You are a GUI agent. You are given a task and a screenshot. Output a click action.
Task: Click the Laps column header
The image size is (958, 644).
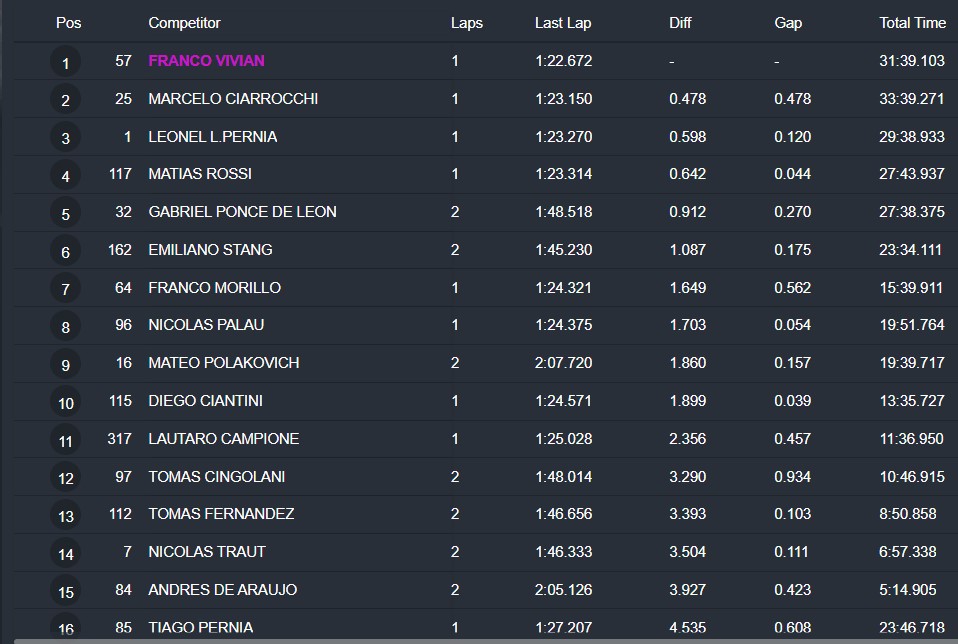tap(466, 23)
